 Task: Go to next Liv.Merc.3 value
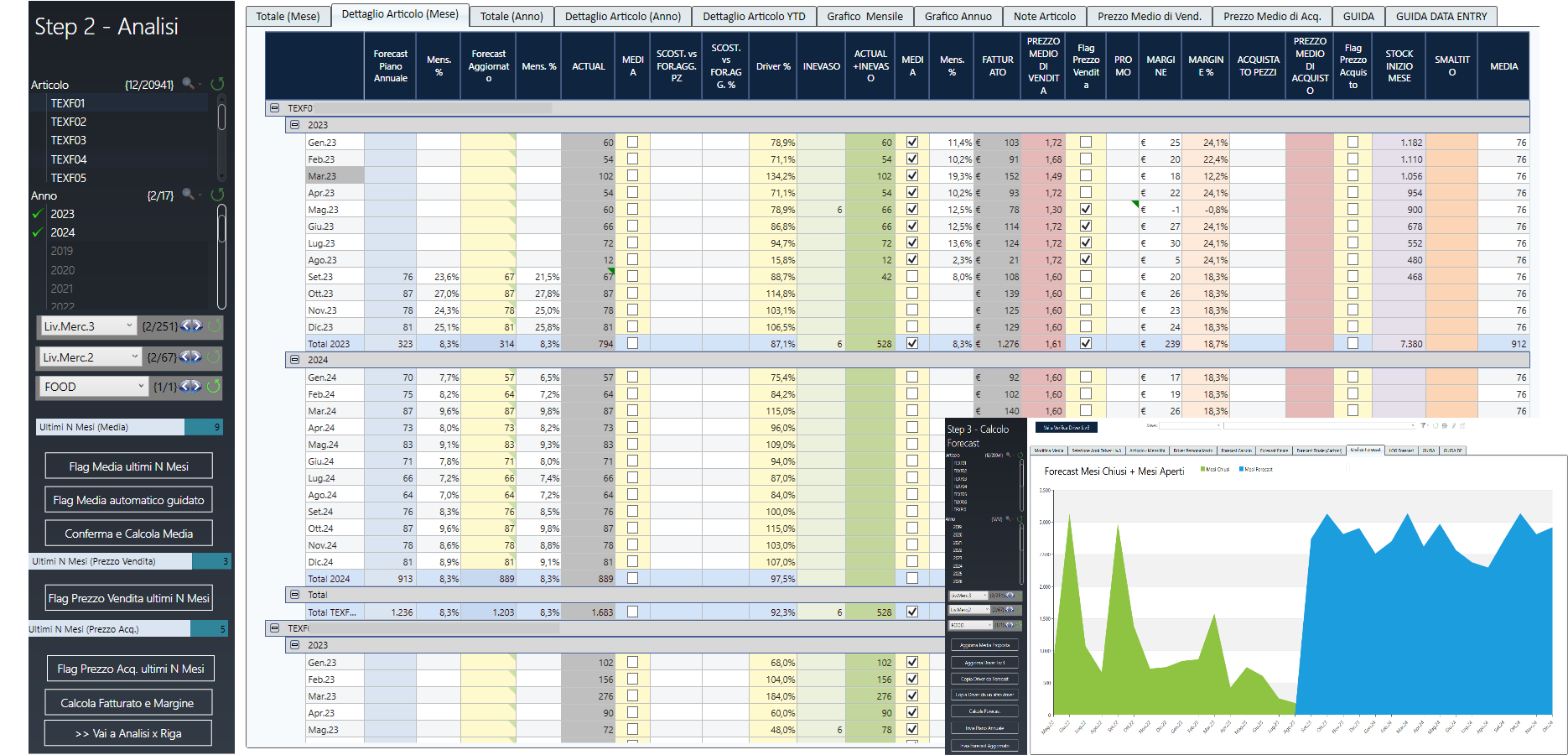point(197,325)
